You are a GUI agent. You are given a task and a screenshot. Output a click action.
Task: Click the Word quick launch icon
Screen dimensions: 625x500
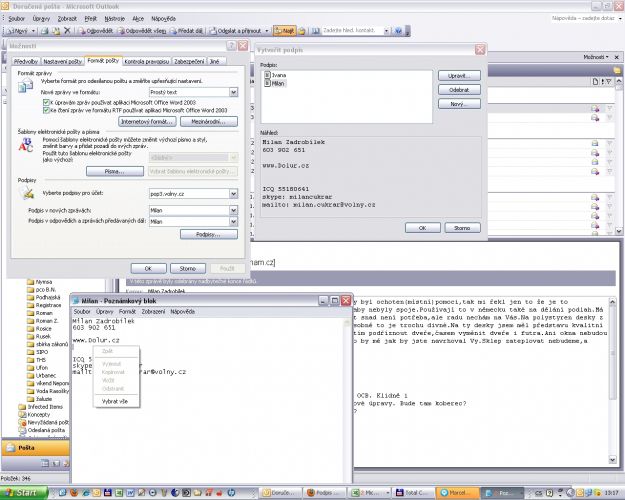pyautogui.click(x=130, y=493)
